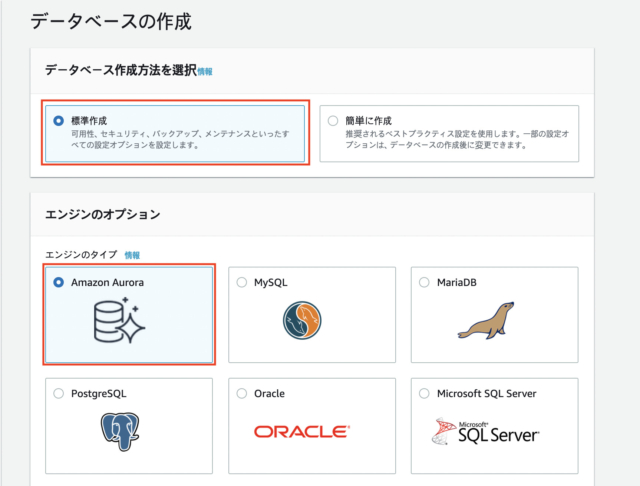Click the PostgreSQL elephant logo
This screenshot has width=640, height=486.
coord(120,431)
